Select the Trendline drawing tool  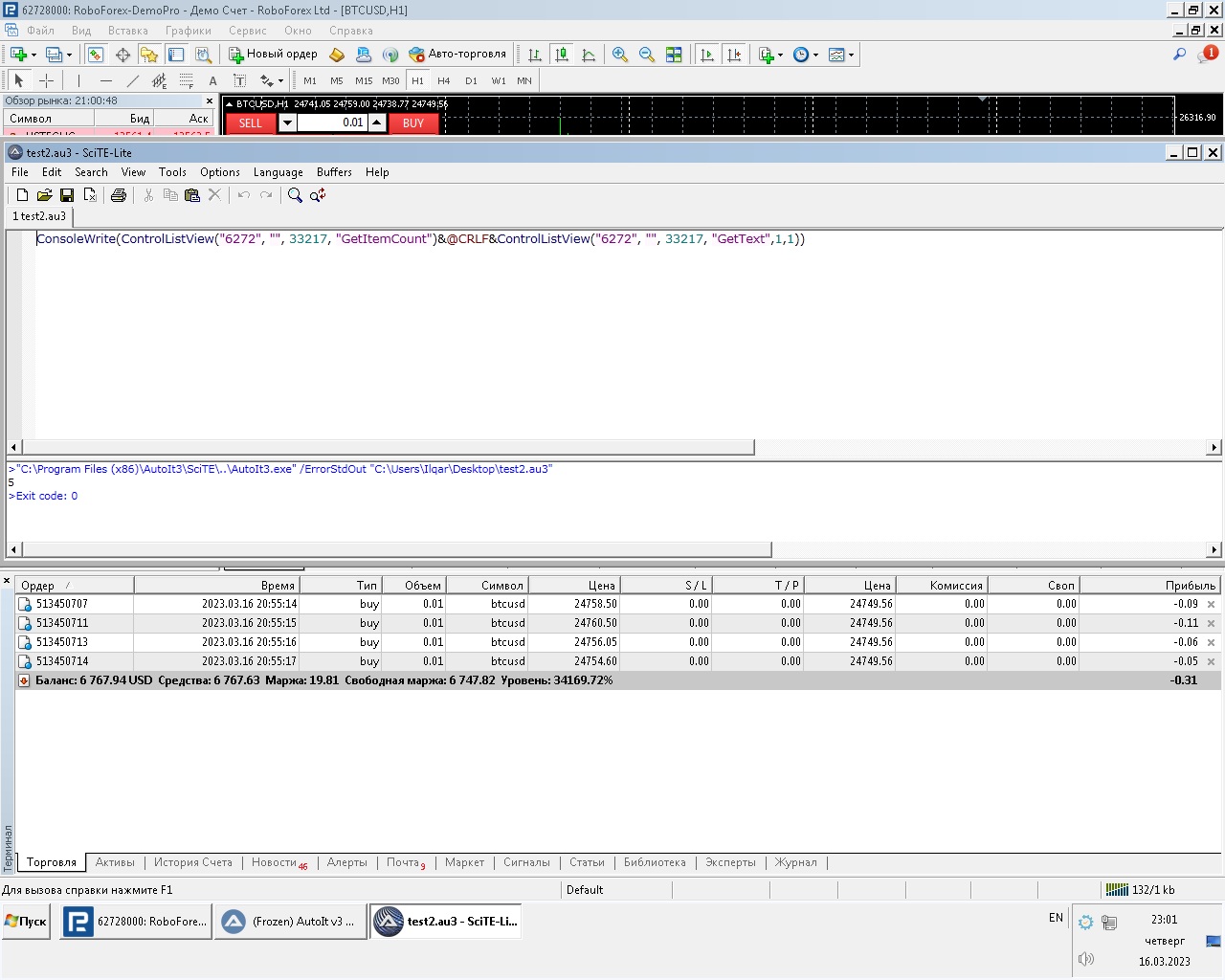[x=132, y=80]
